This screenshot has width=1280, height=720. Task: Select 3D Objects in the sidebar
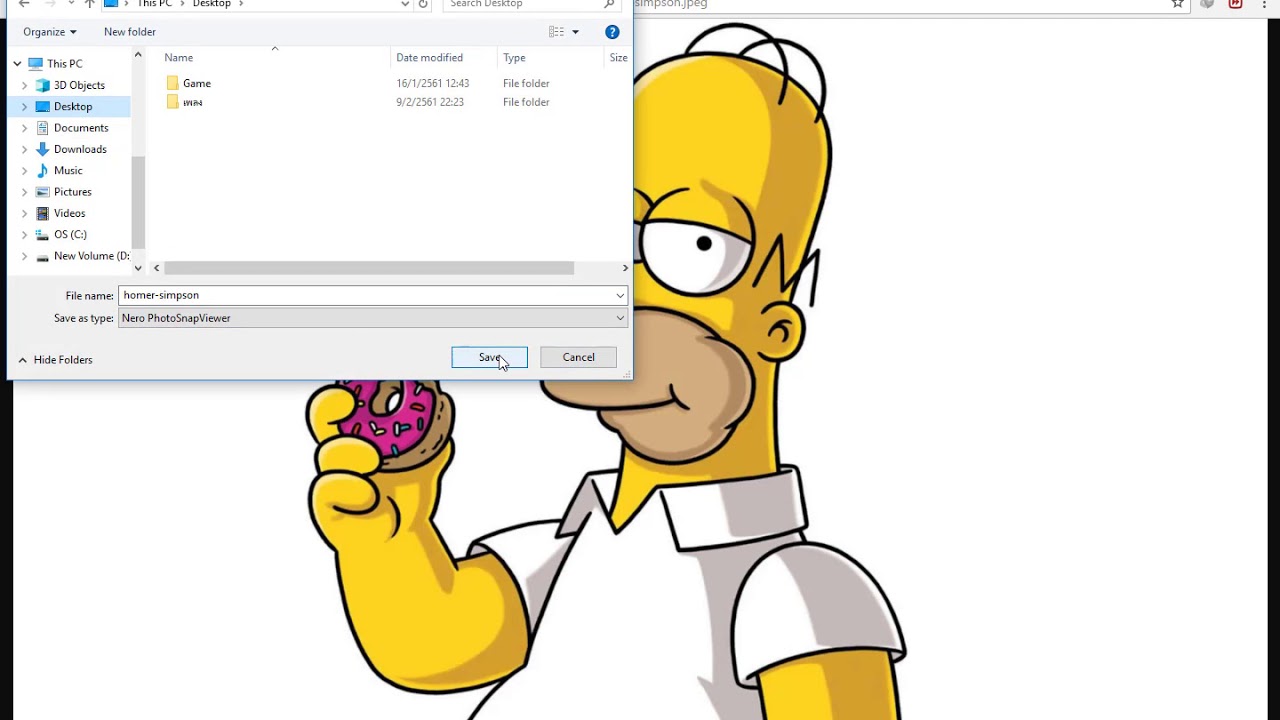(x=79, y=85)
